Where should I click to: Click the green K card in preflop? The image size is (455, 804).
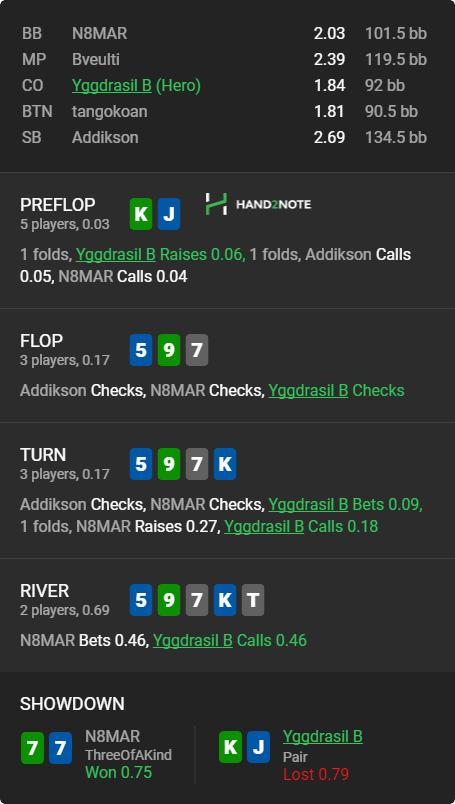pyautogui.click(x=141, y=214)
